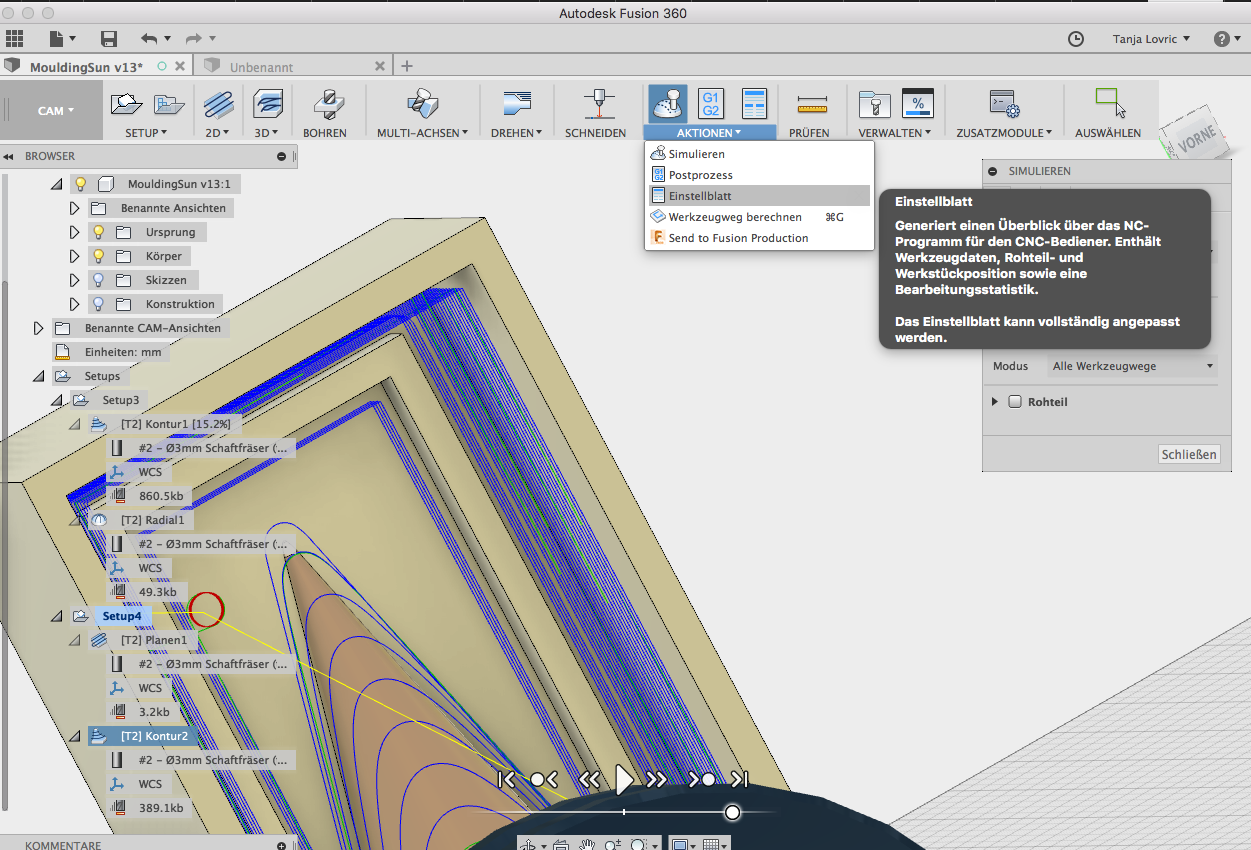Choose Postprozess from the Aktionen menu
Viewport: 1251px width, 850px height.
tap(758, 175)
